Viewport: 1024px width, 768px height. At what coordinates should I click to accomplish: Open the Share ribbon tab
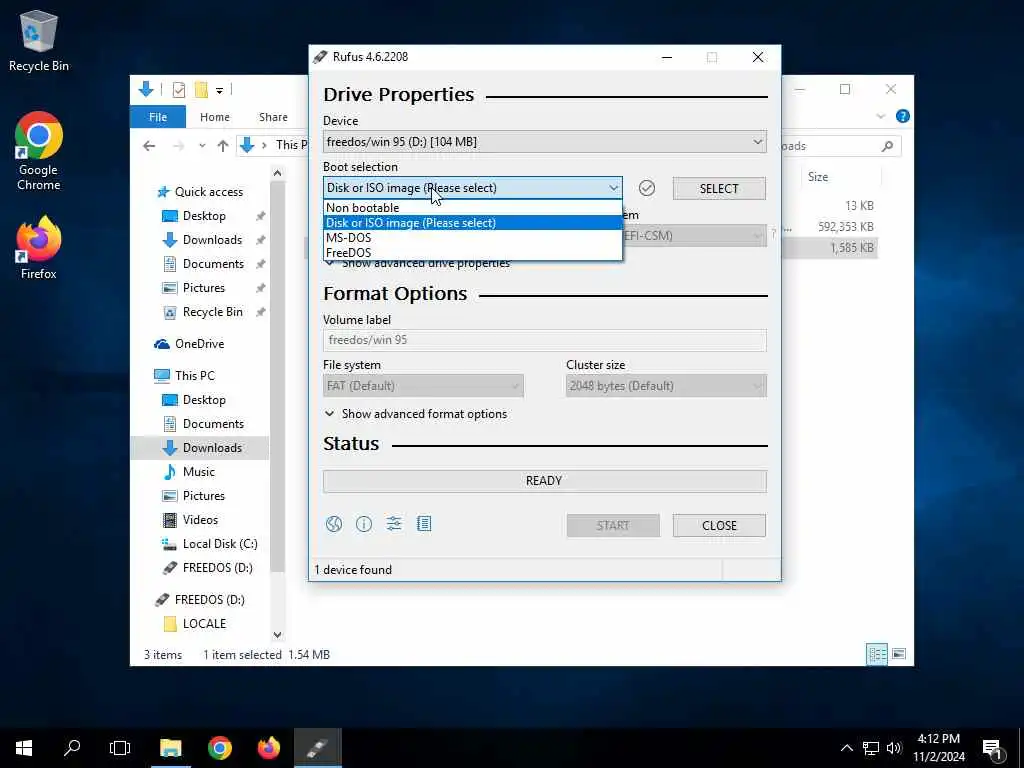tap(273, 117)
